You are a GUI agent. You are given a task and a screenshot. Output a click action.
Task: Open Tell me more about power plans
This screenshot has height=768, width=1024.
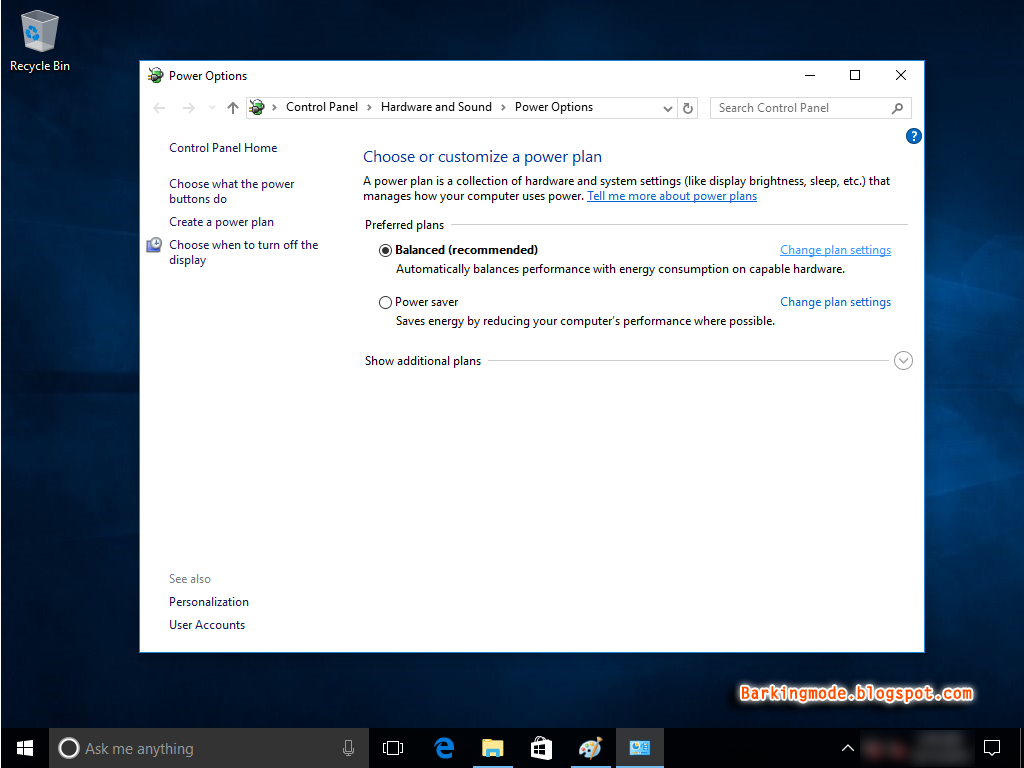click(672, 196)
